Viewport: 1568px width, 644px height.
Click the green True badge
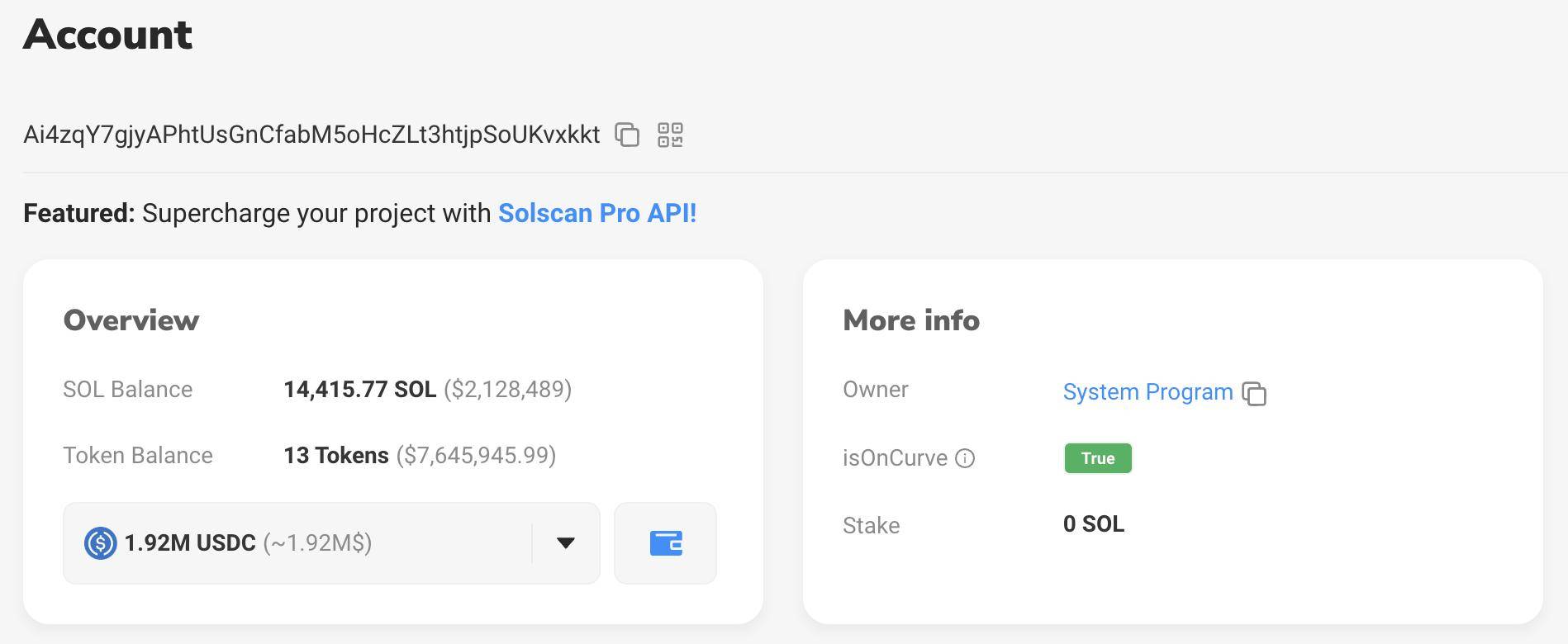point(1098,458)
